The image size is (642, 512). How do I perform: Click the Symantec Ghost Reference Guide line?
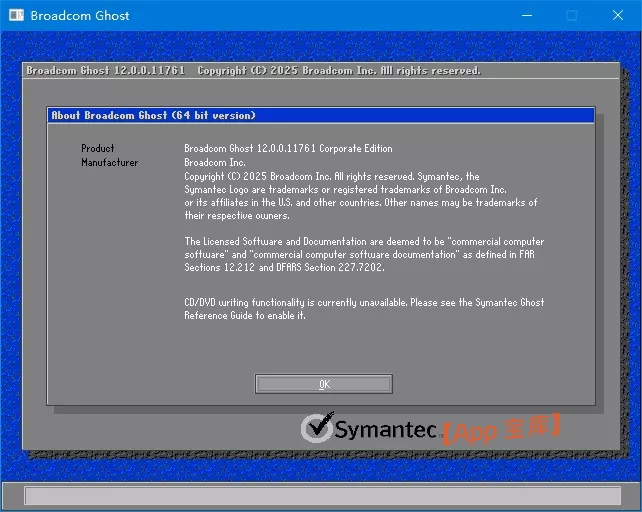(245, 315)
